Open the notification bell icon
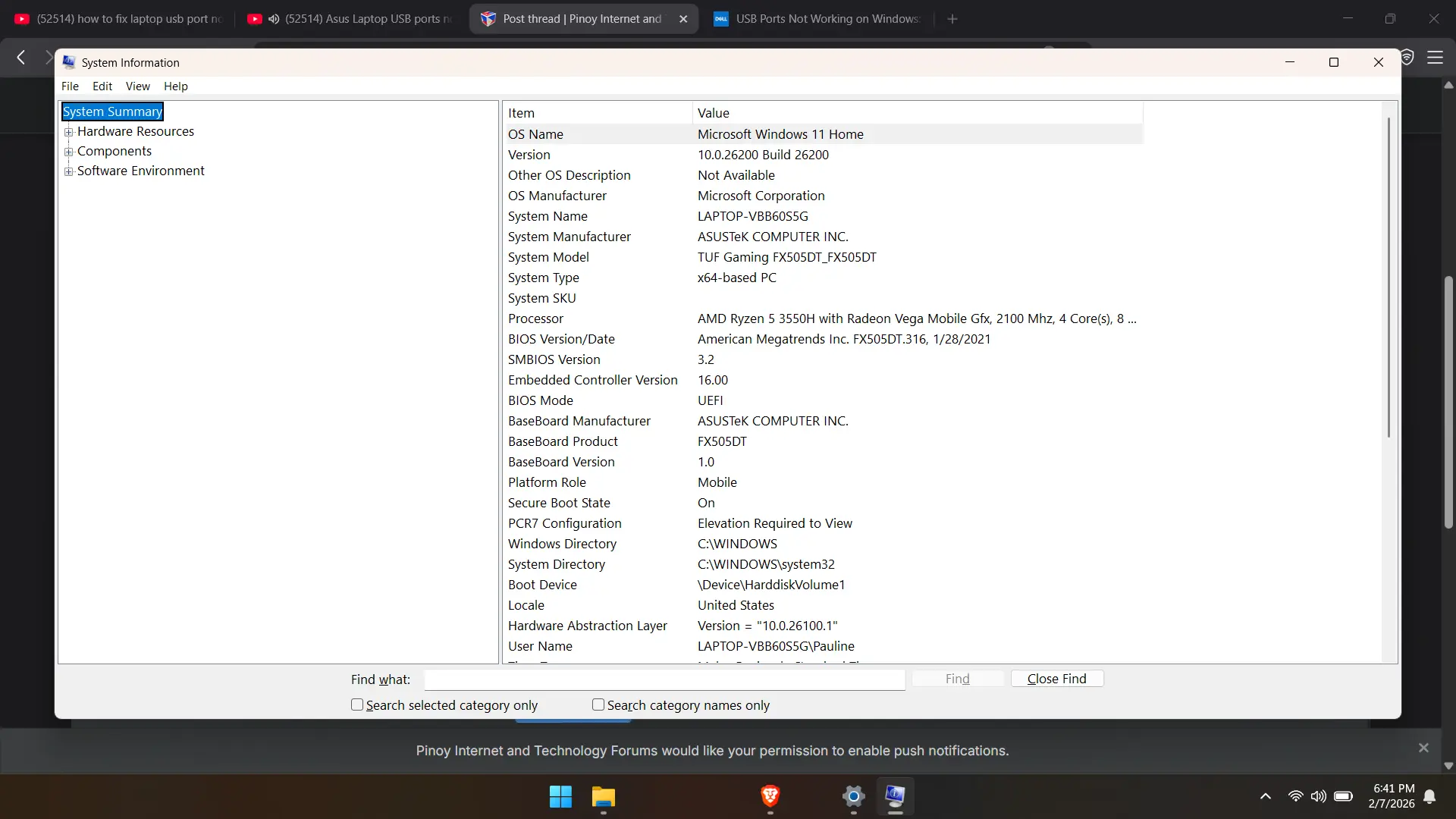Viewport: 1456px width, 819px height. tap(1429, 796)
